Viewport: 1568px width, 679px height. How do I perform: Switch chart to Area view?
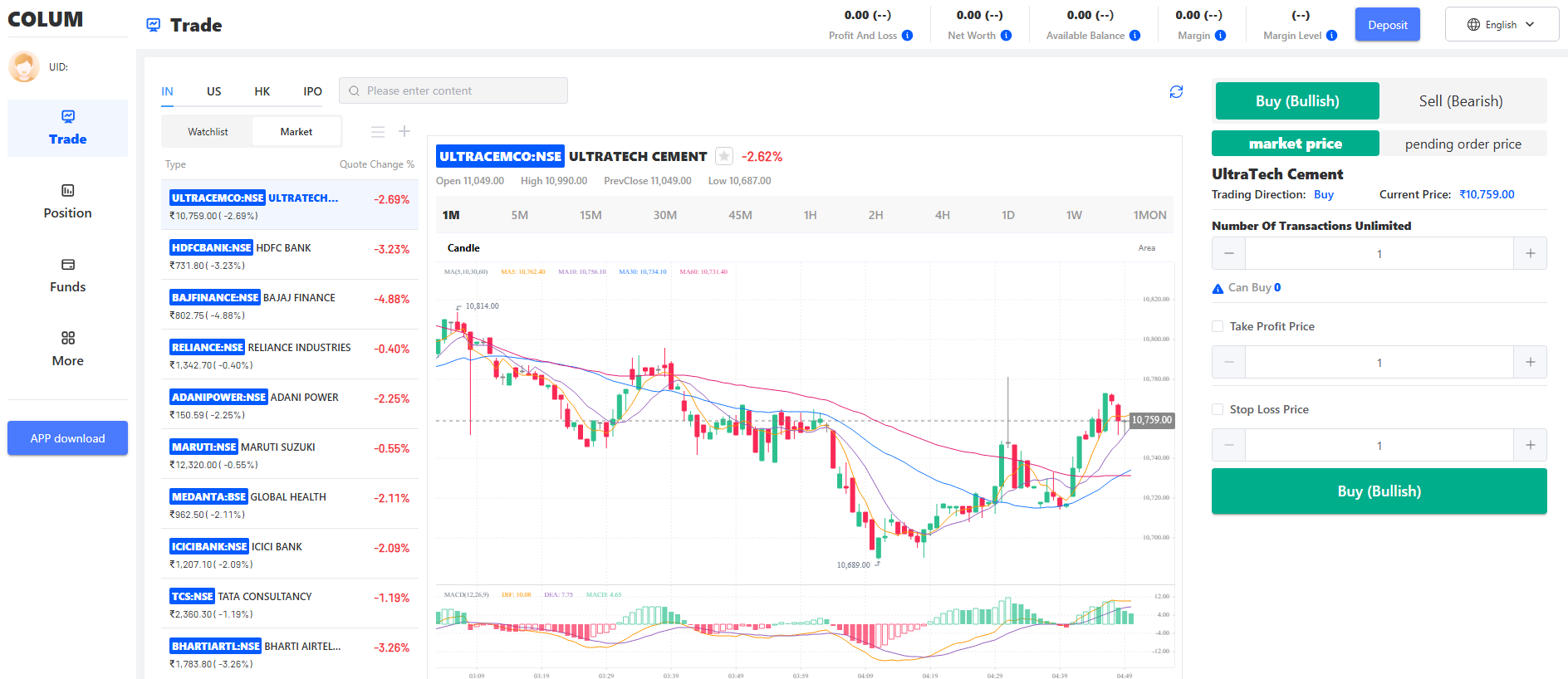1147,248
